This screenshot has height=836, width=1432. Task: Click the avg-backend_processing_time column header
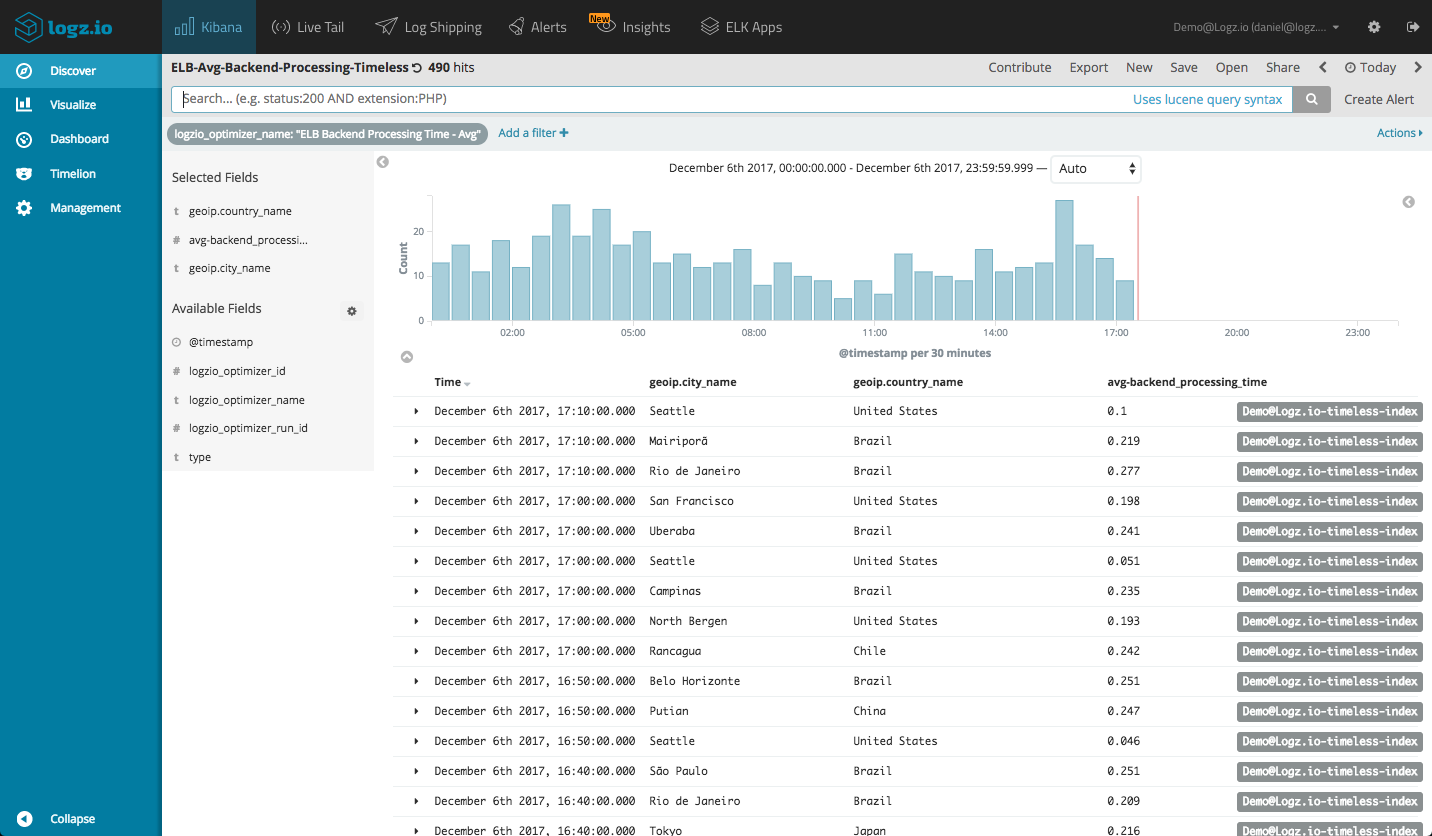pos(1187,382)
